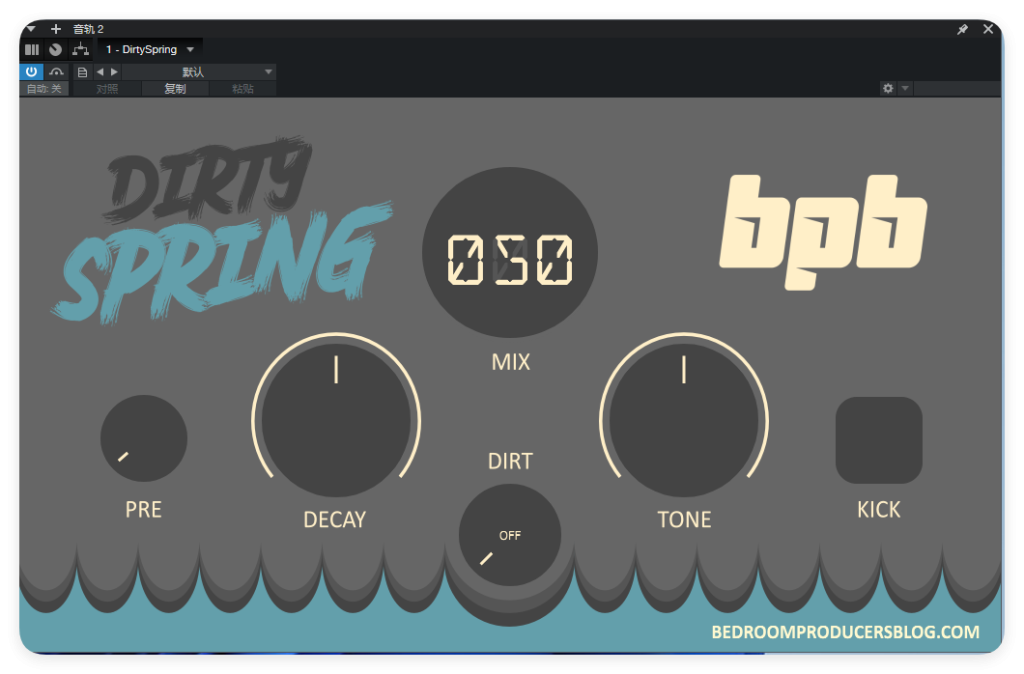
Task: Go to the next preset arrow
Action: point(114,72)
